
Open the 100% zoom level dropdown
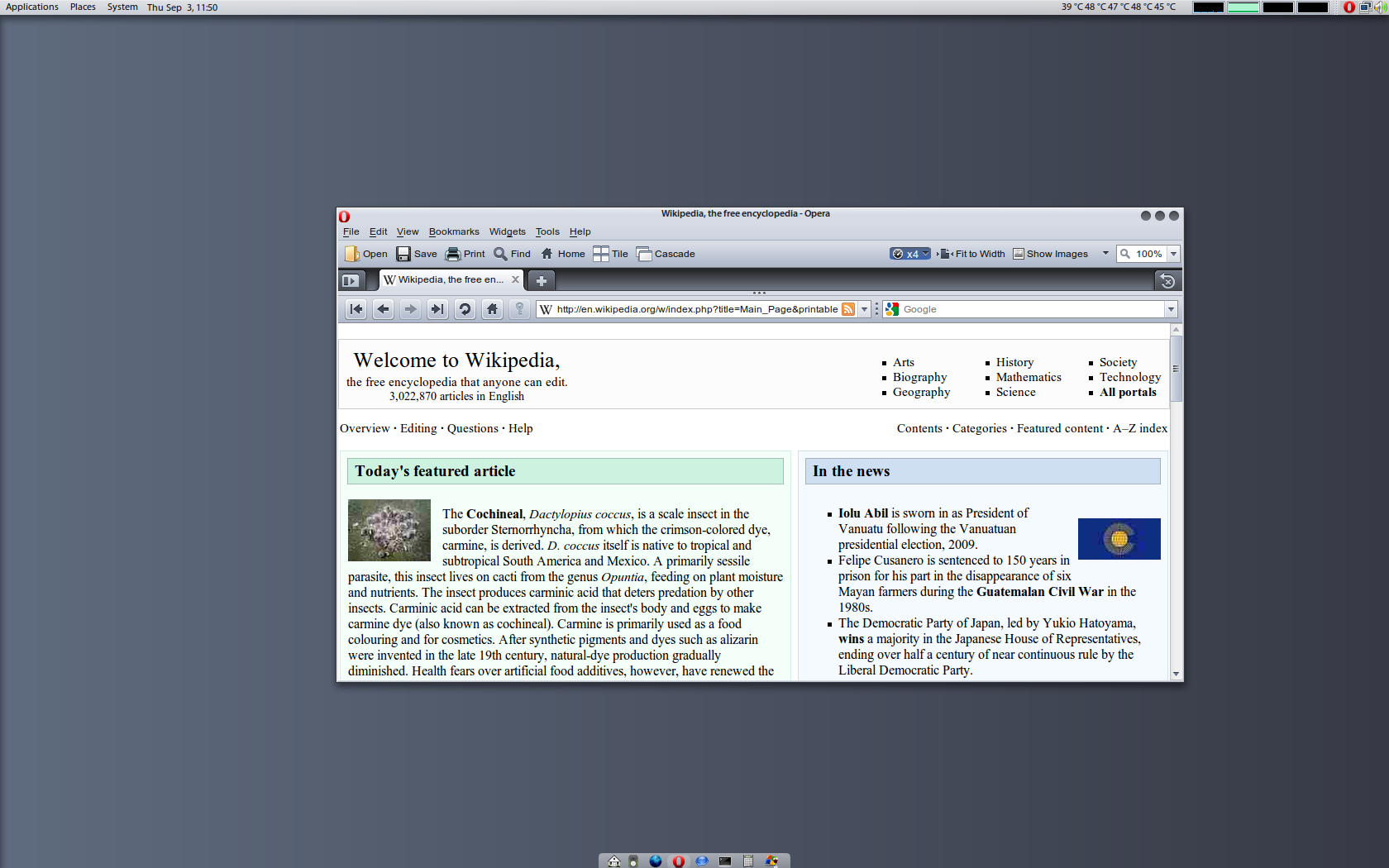point(1173,254)
